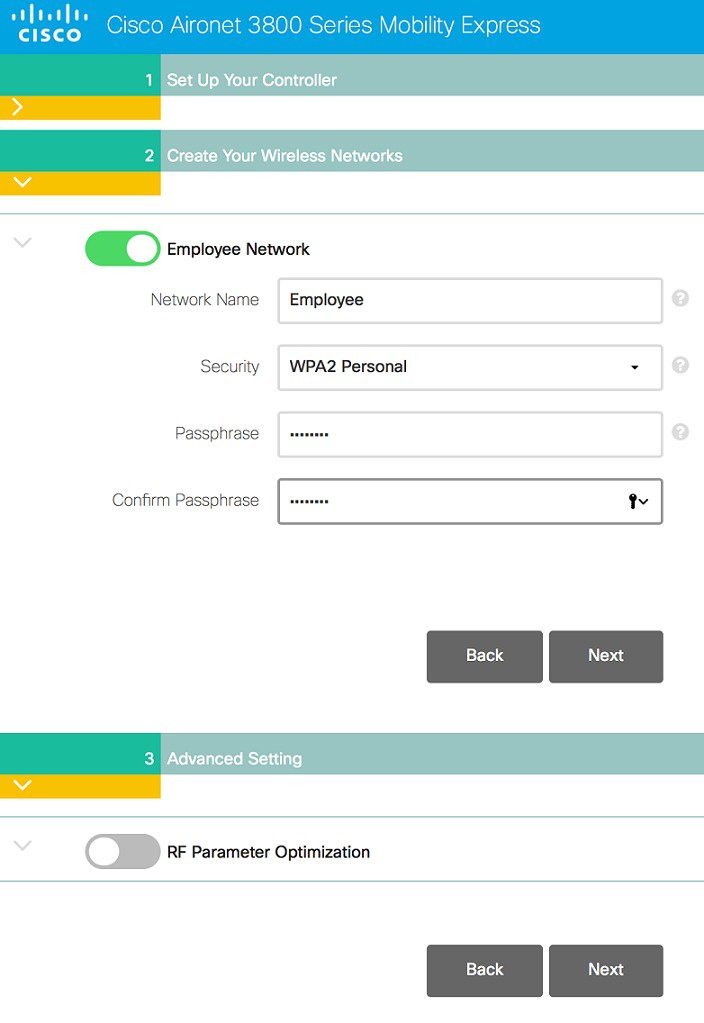The width and height of the screenshot is (704, 1023).
Task: Select step 3 Advanced Setting header
Action: [x=352, y=754]
